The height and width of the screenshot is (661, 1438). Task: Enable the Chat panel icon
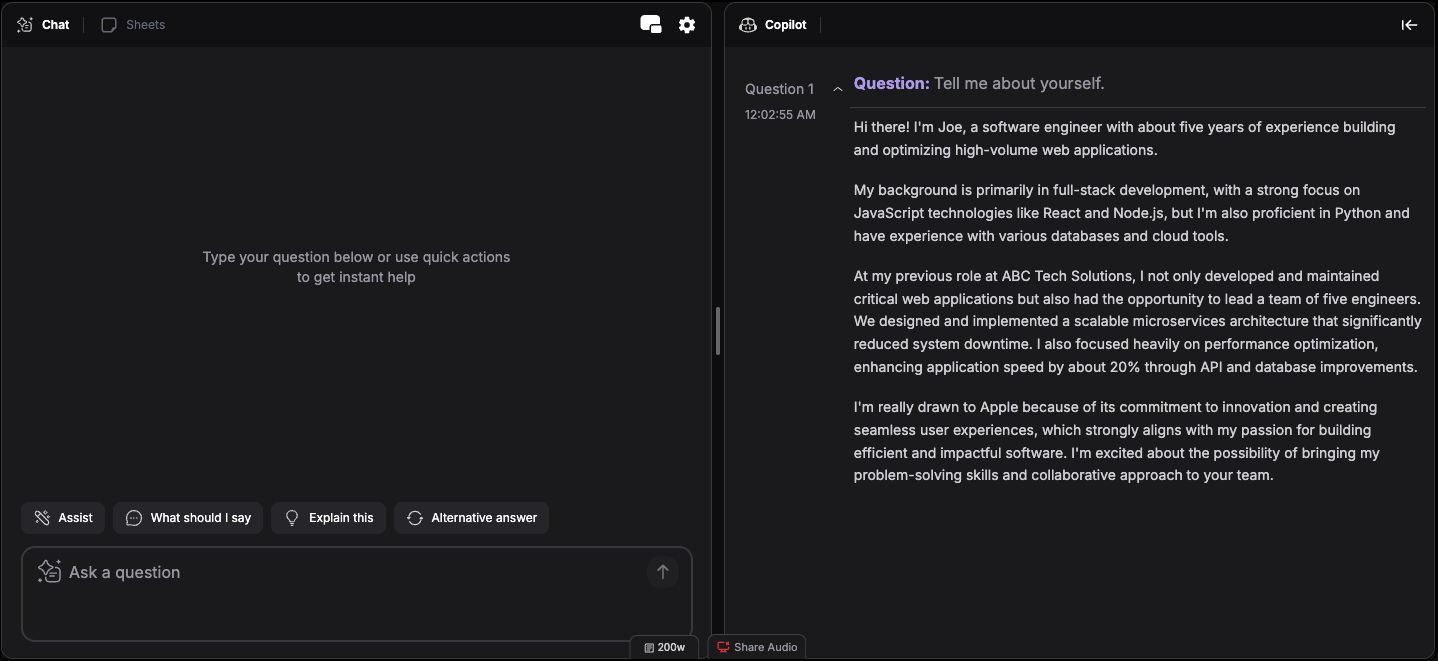(25, 24)
